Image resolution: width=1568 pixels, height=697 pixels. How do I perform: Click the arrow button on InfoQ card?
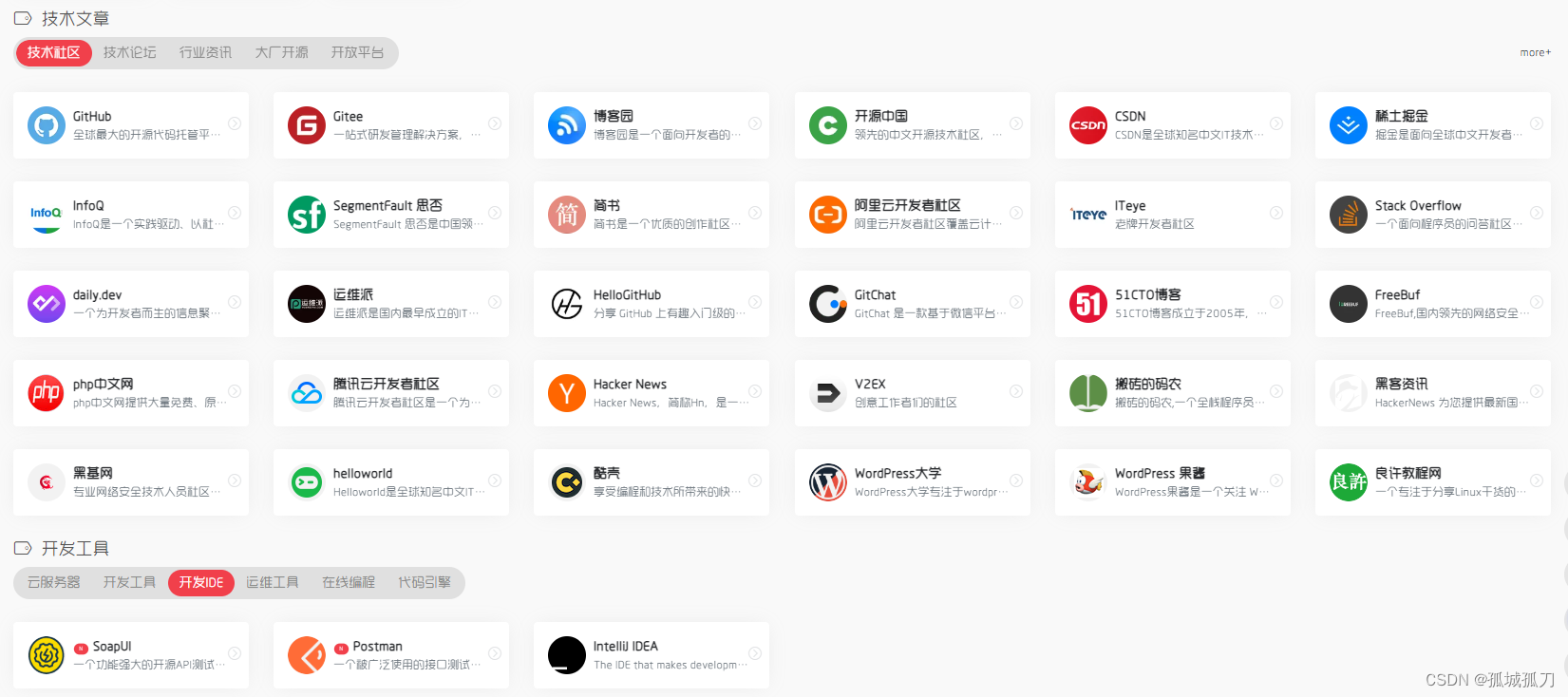[235, 213]
